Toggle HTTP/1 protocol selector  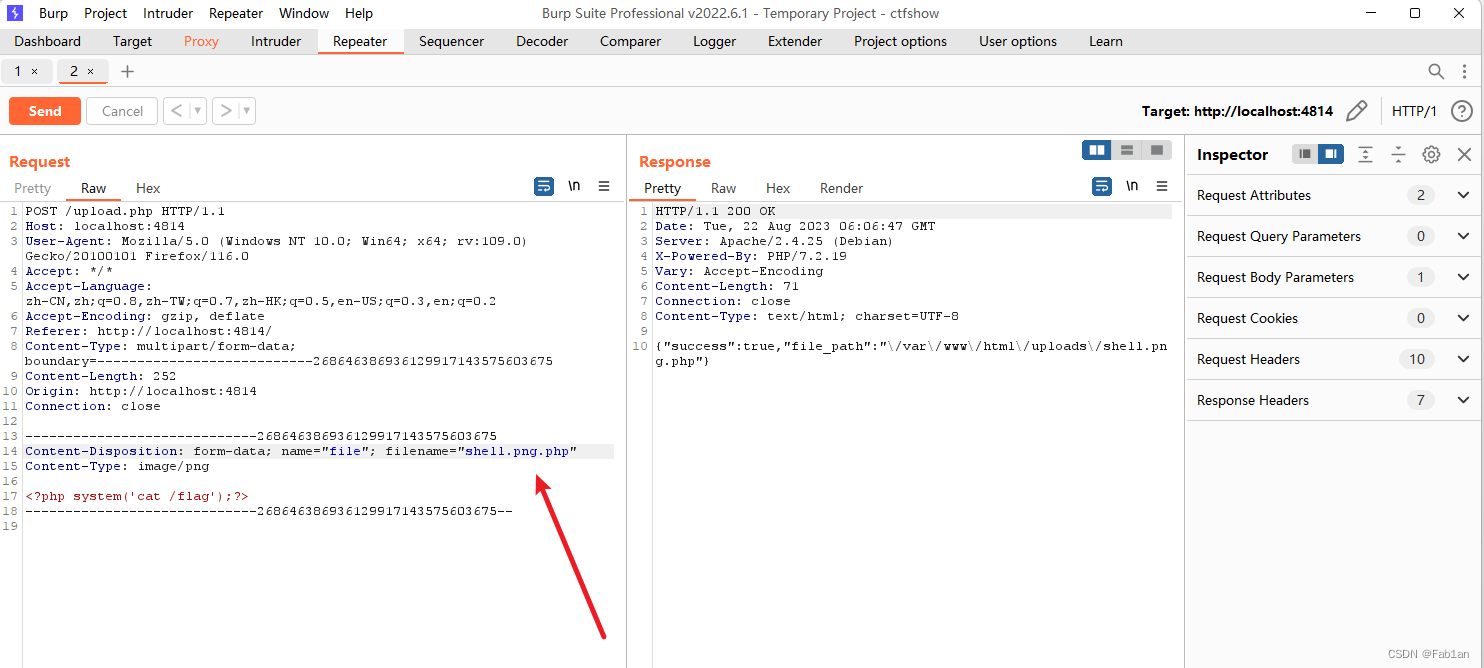[1414, 111]
